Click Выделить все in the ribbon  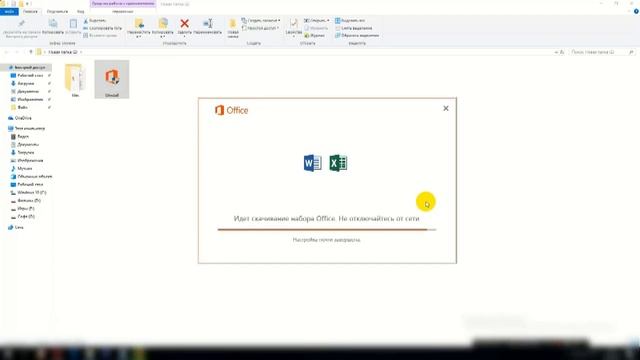click(x=350, y=20)
